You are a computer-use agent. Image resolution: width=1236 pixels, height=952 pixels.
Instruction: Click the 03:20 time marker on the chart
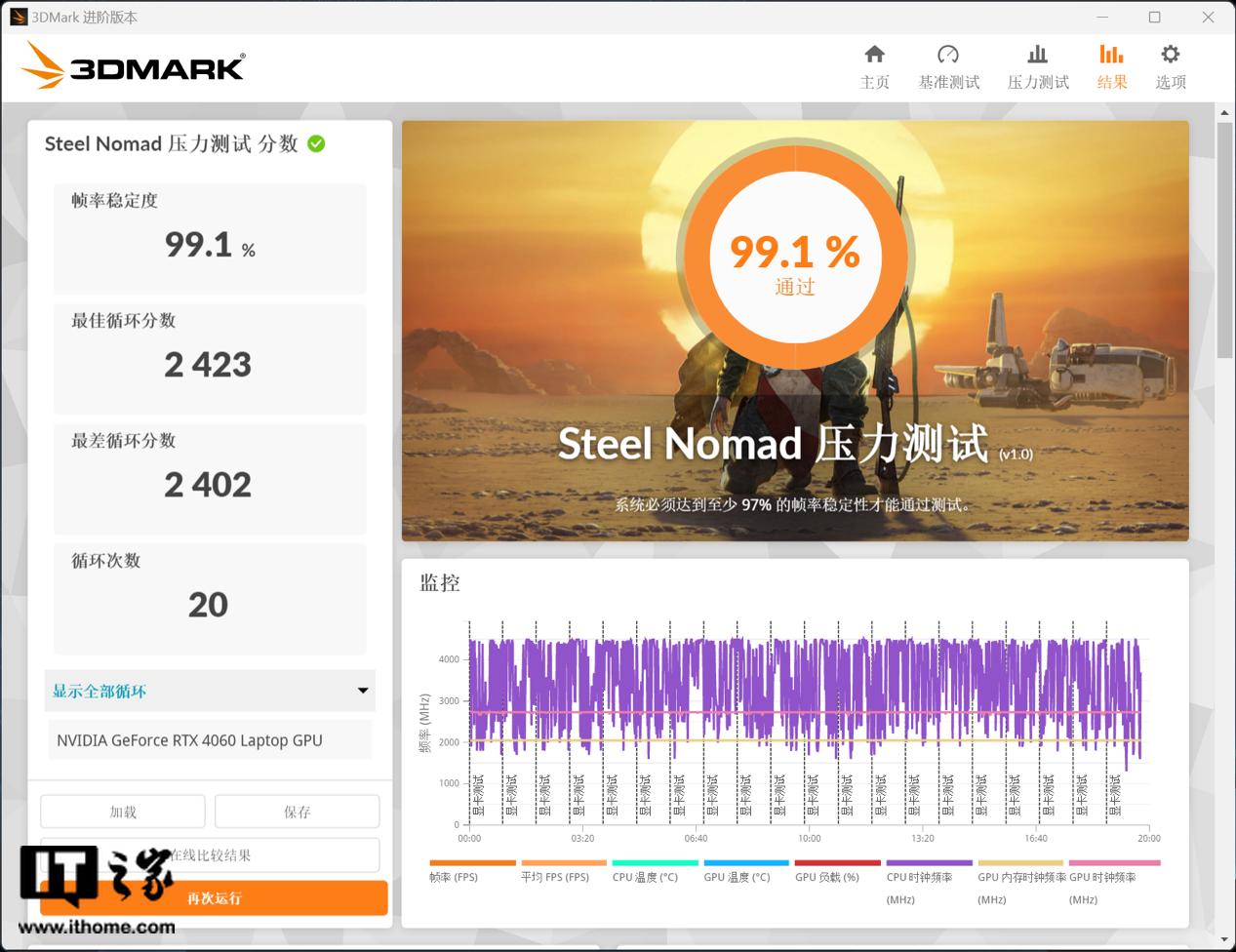582,838
